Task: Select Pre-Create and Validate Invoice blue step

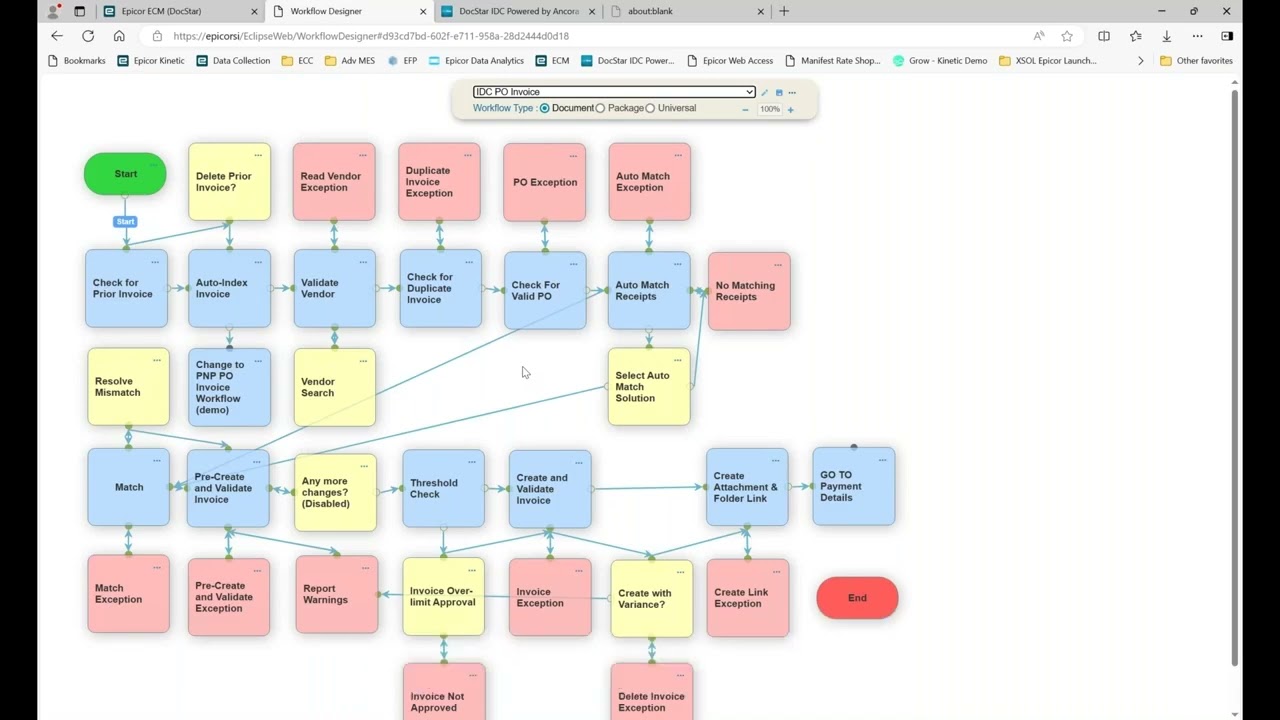Action: tap(228, 488)
